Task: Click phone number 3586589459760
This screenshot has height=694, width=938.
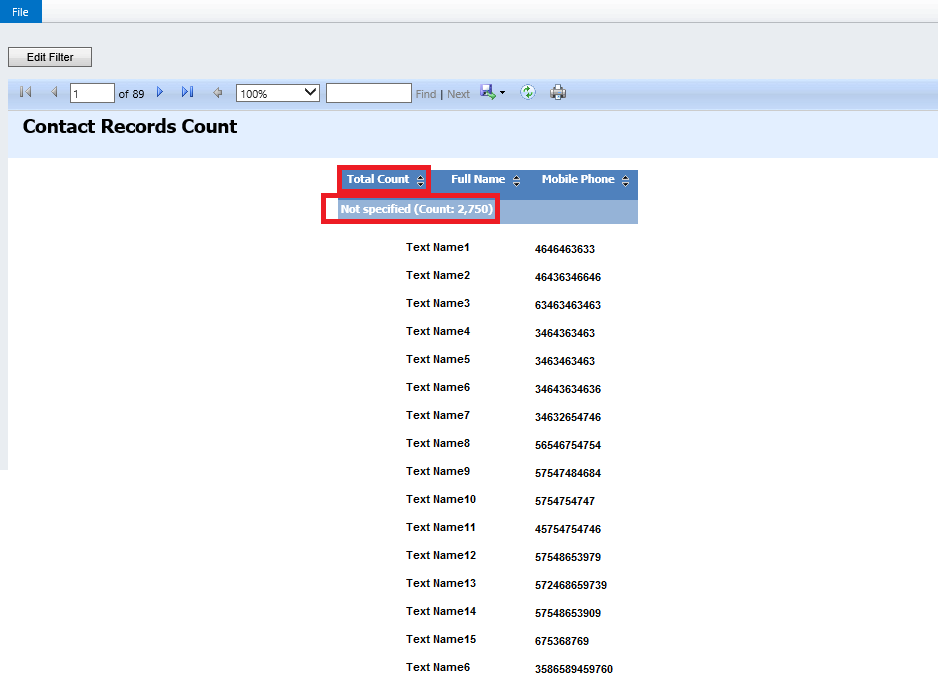Action: point(574,669)
